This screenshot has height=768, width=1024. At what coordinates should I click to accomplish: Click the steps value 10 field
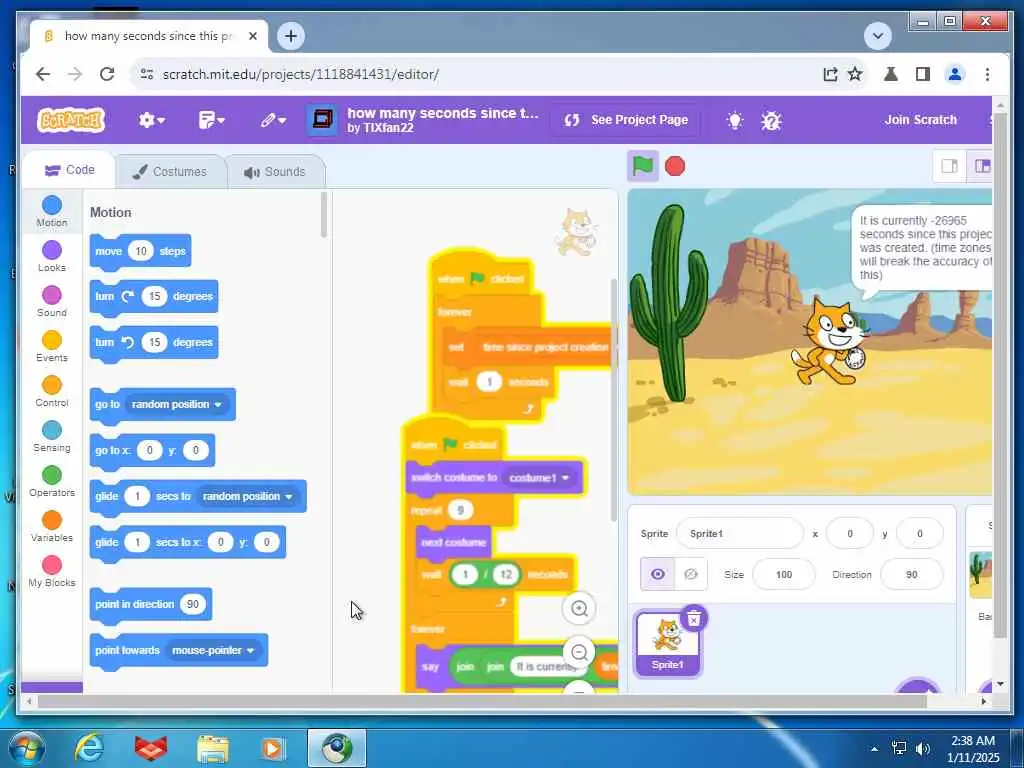140,251
